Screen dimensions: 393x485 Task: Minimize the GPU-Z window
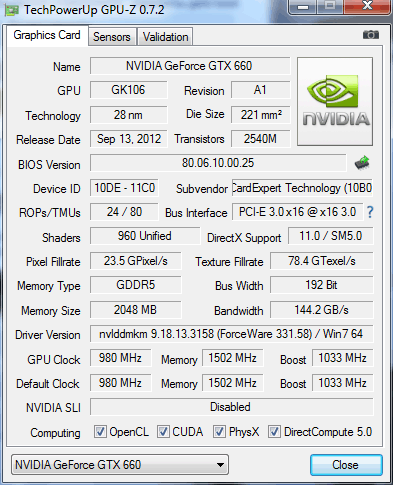tap(303, 7)
